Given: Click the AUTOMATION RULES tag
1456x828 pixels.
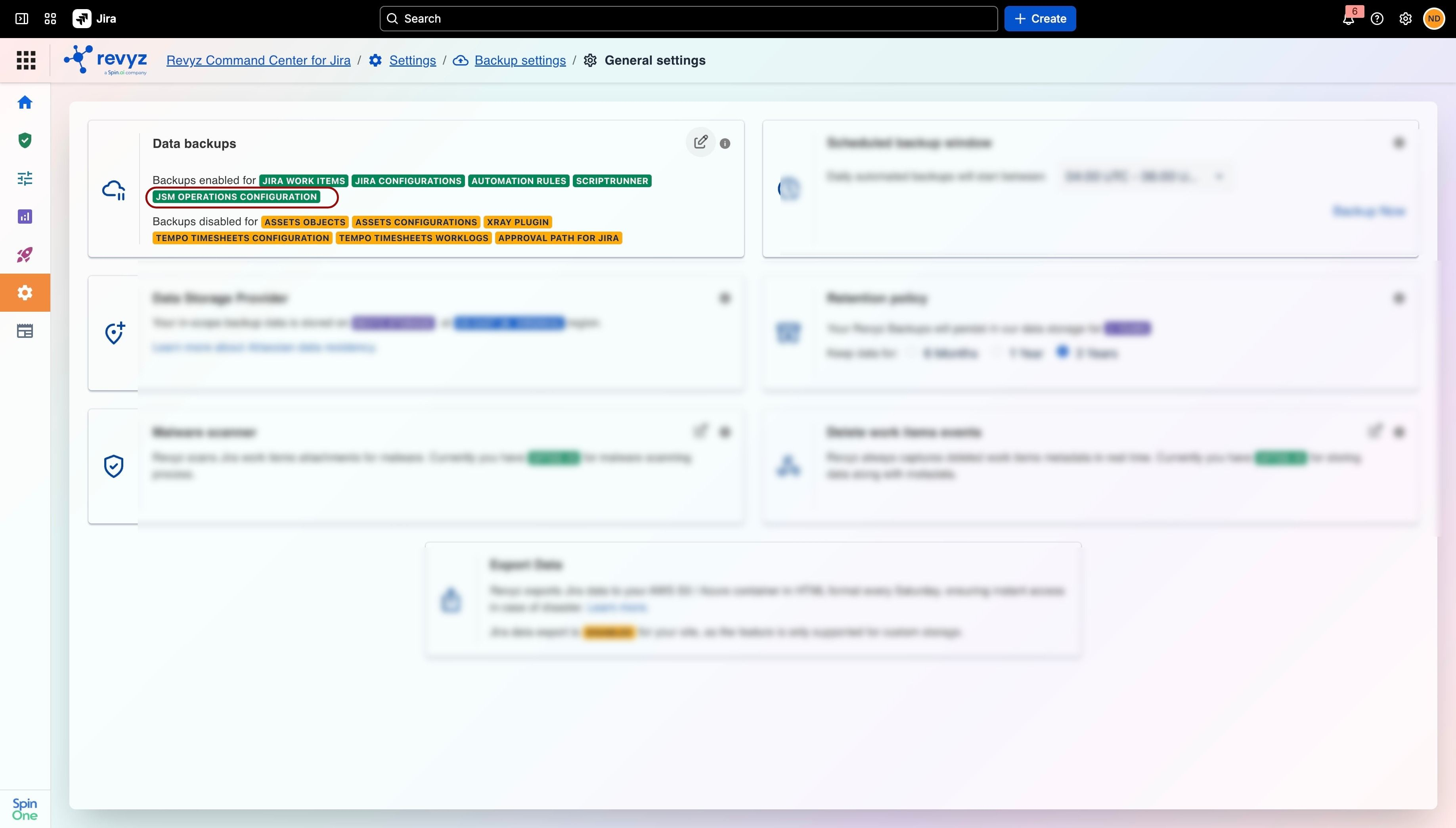Looking at the screenshot, I should tap(519, 181).
